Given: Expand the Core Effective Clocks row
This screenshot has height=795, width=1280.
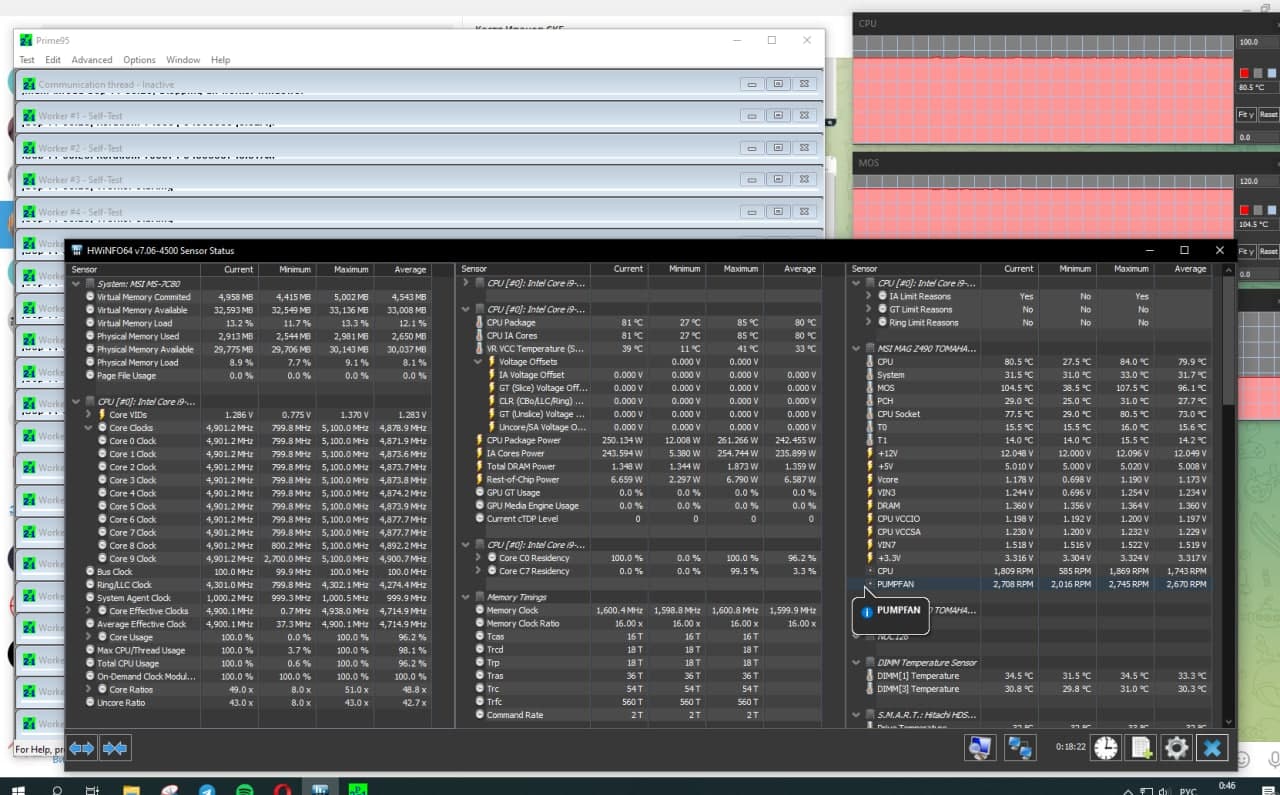Looking at the screenshot, I should (x=89, y=611).
